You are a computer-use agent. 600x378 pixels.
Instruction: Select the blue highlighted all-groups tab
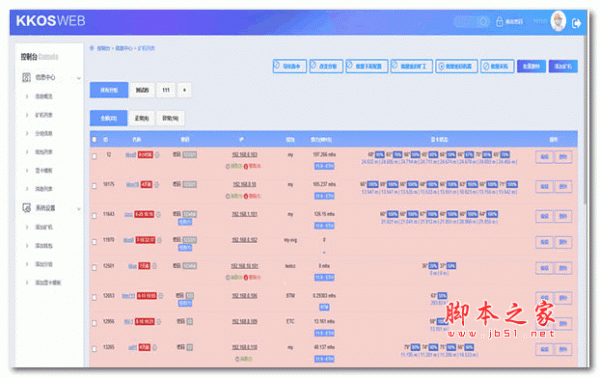(109, 90)
